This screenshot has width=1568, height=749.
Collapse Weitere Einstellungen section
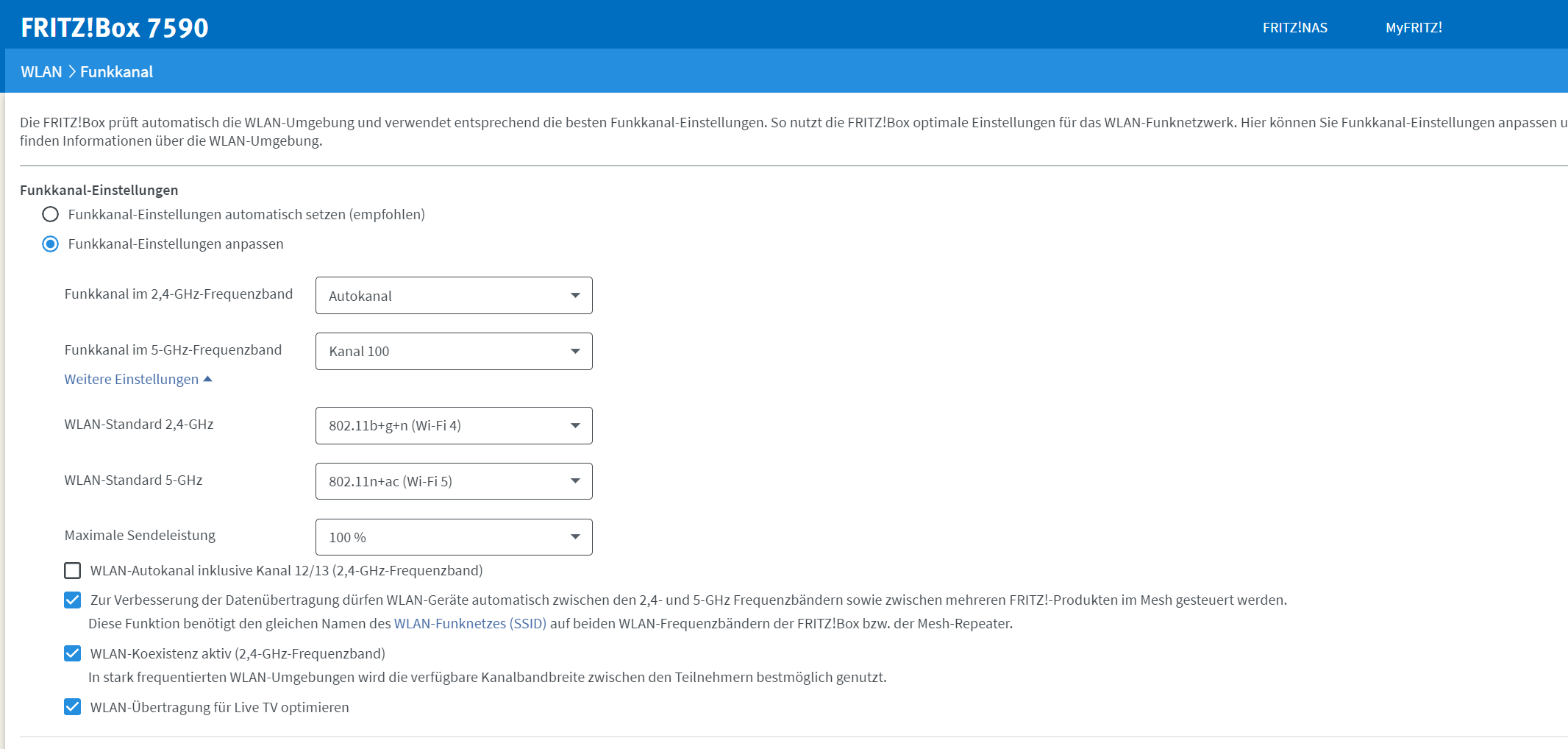point(138,379)
